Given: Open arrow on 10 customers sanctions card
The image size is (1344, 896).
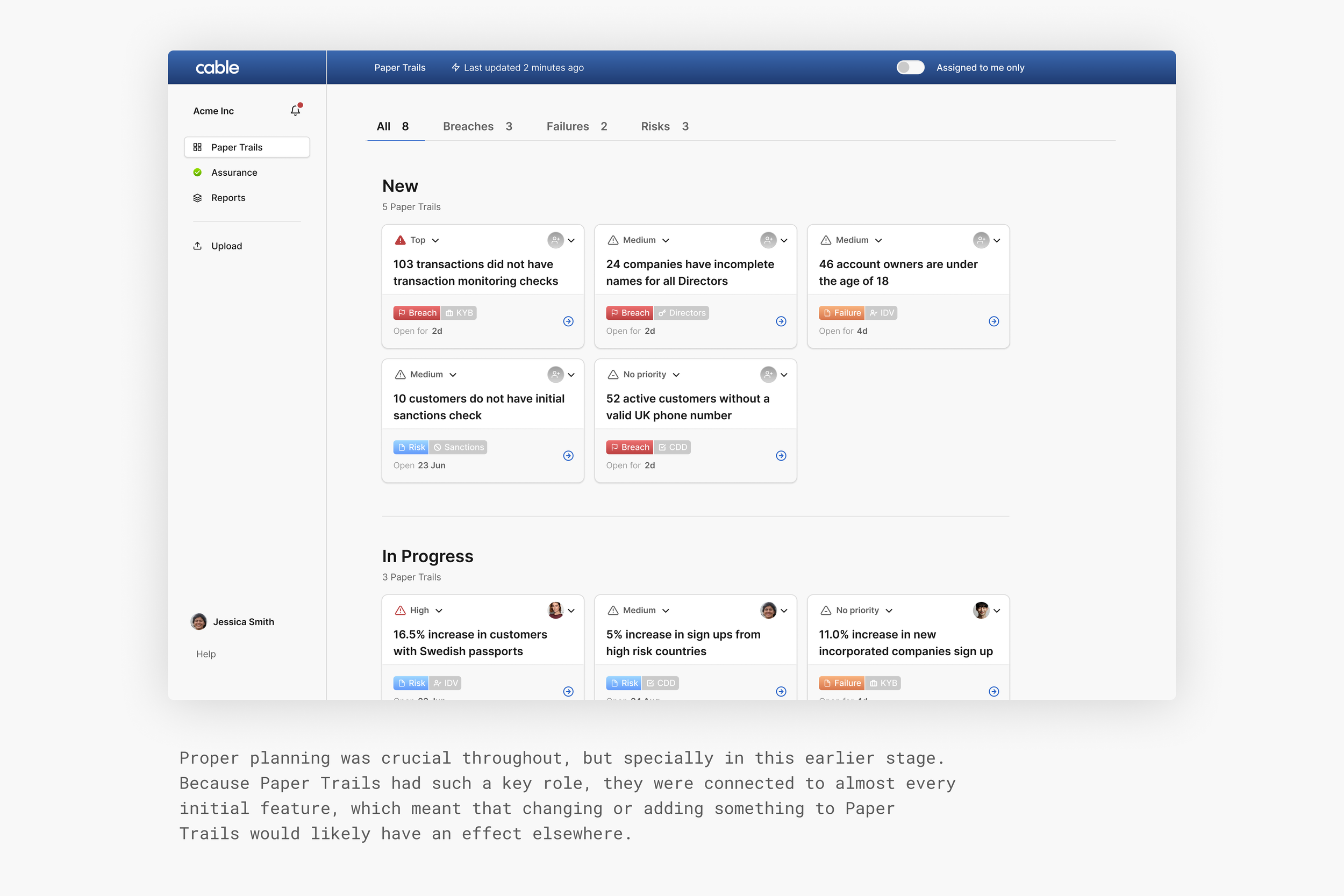Looking at the screenshot, I should (568, 455).
